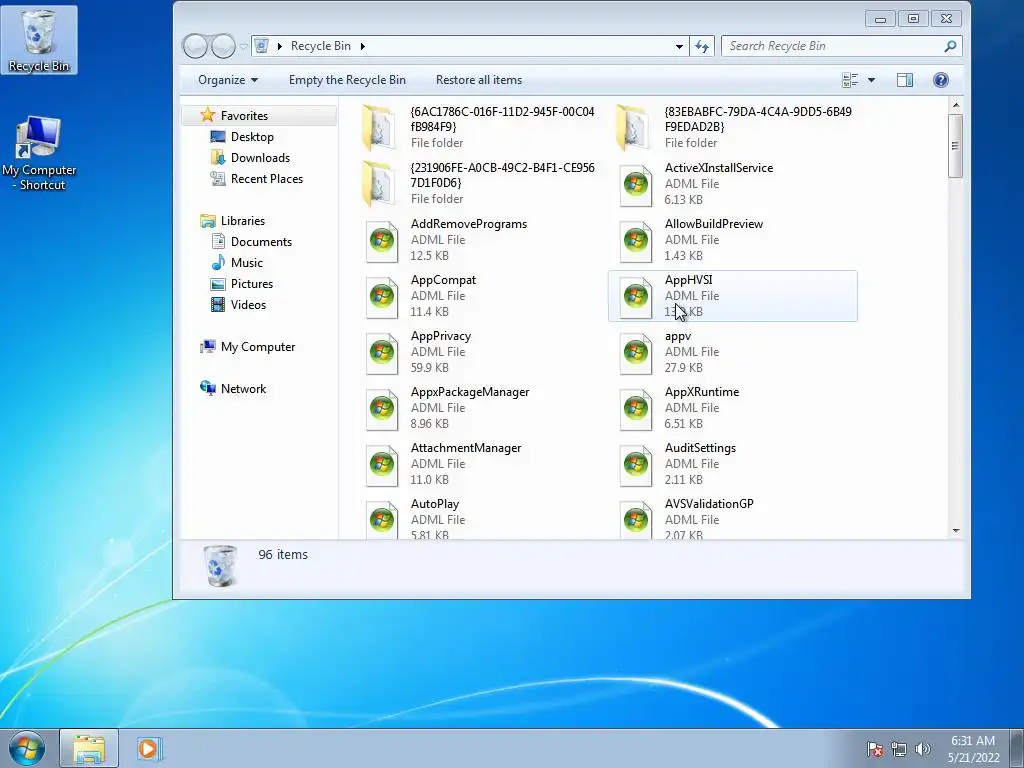Screen dimensions: 1024x768
Task: Click the Show desktop strip
Action: pos(1018,748)
